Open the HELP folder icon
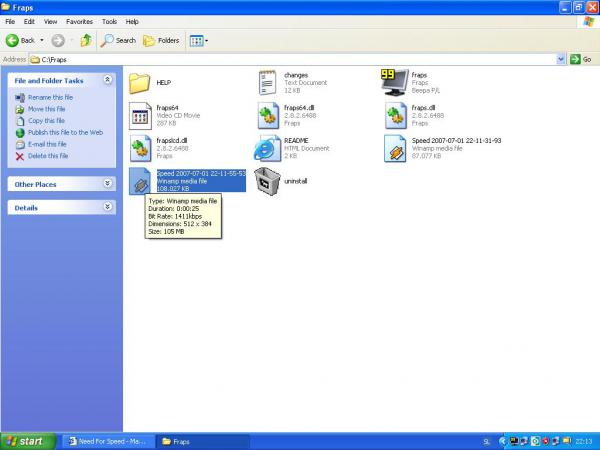Screen dimensions: 600x450 (x=139, y=82)
